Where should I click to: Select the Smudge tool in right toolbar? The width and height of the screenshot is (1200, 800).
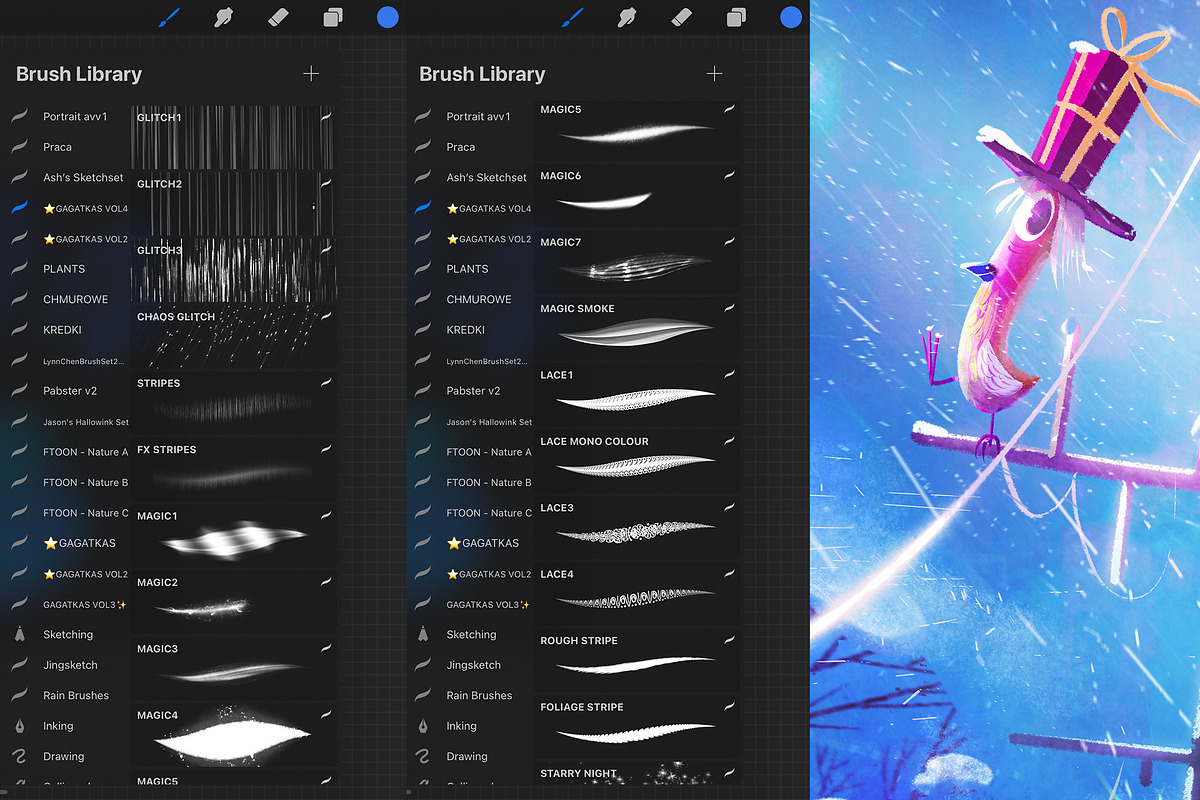tap(628, 17)
